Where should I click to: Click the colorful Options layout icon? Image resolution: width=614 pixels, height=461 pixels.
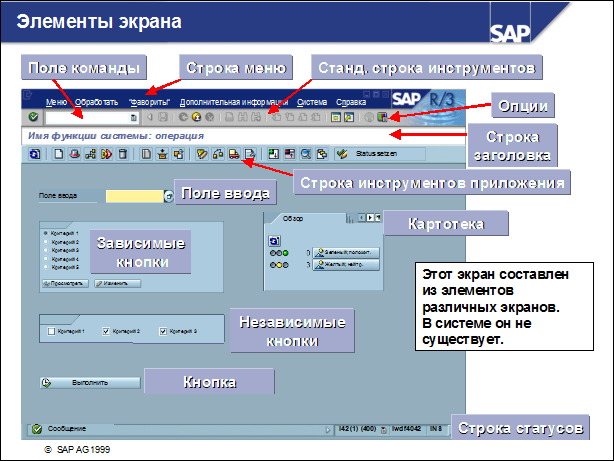click(382, 117)
